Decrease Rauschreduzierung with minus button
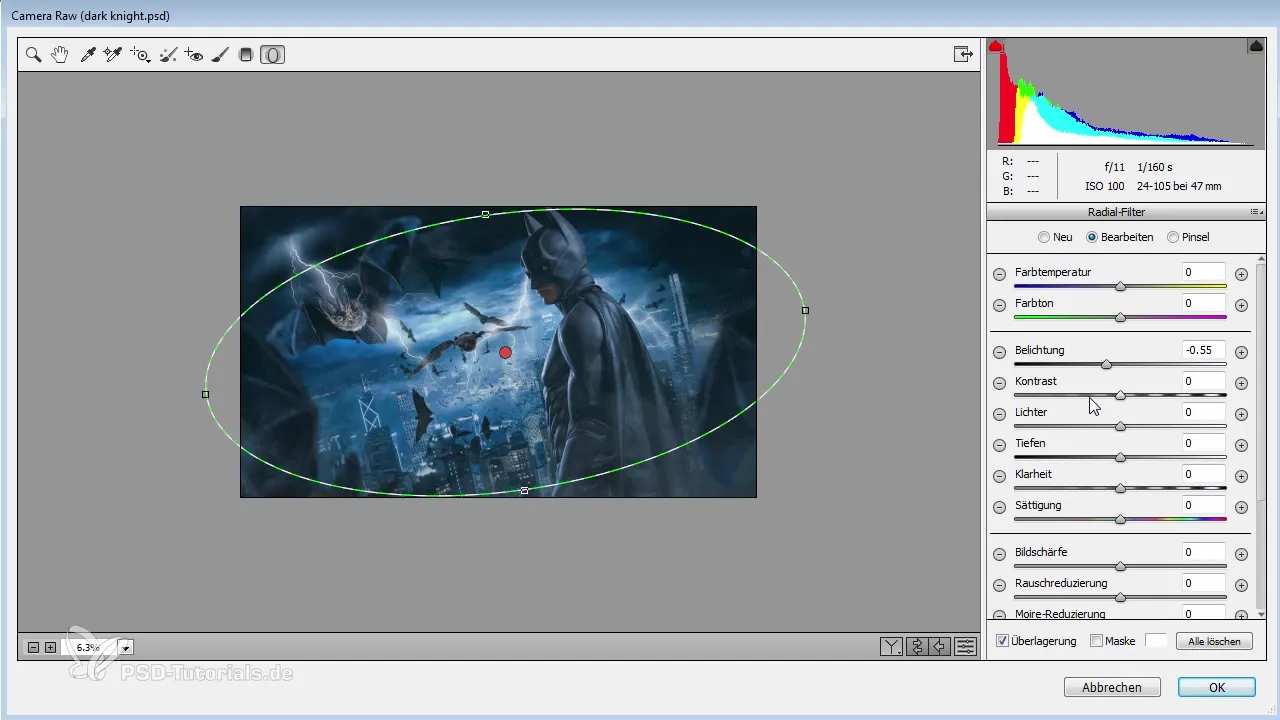The width and height of the screenshot is (1280, 720). 999,585
